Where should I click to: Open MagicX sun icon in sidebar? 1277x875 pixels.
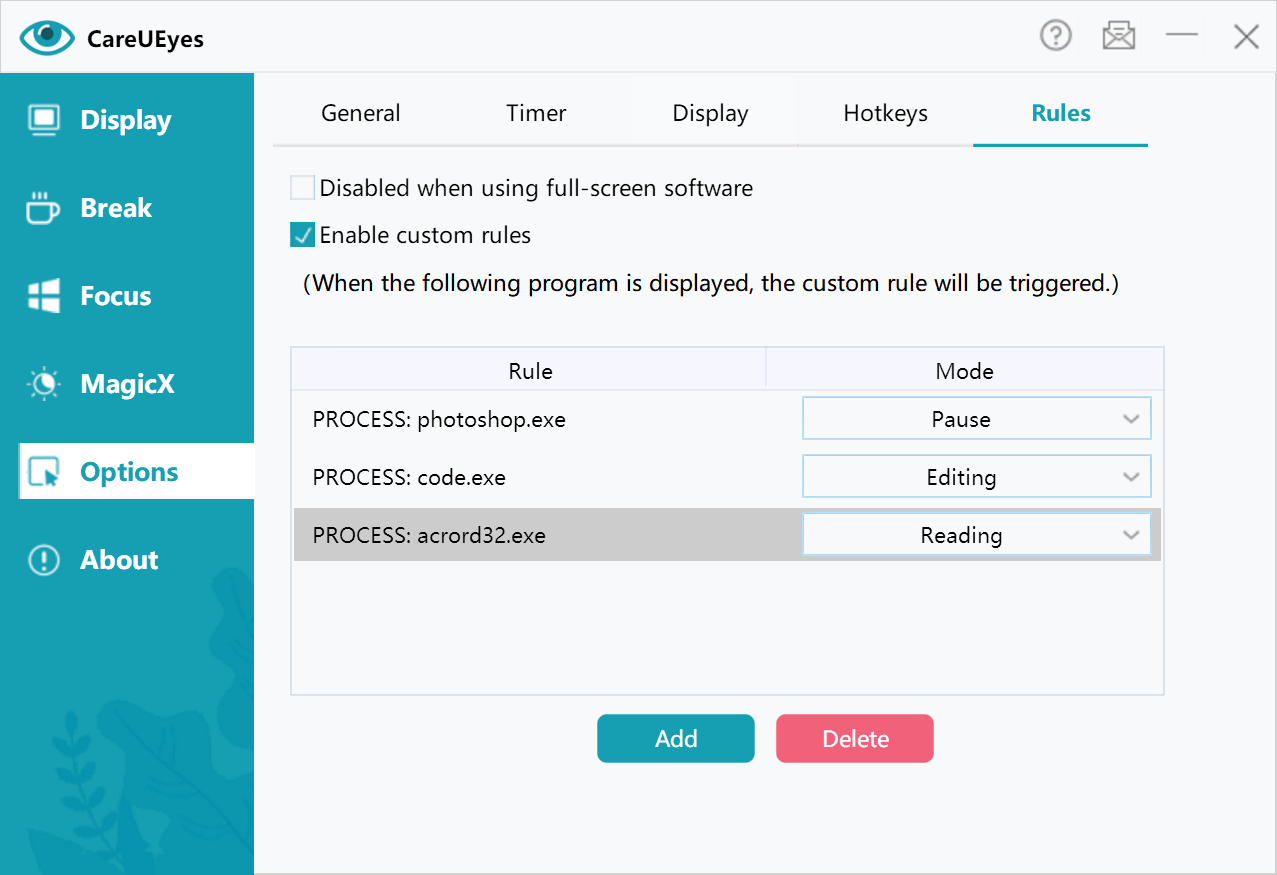point(44,384)
